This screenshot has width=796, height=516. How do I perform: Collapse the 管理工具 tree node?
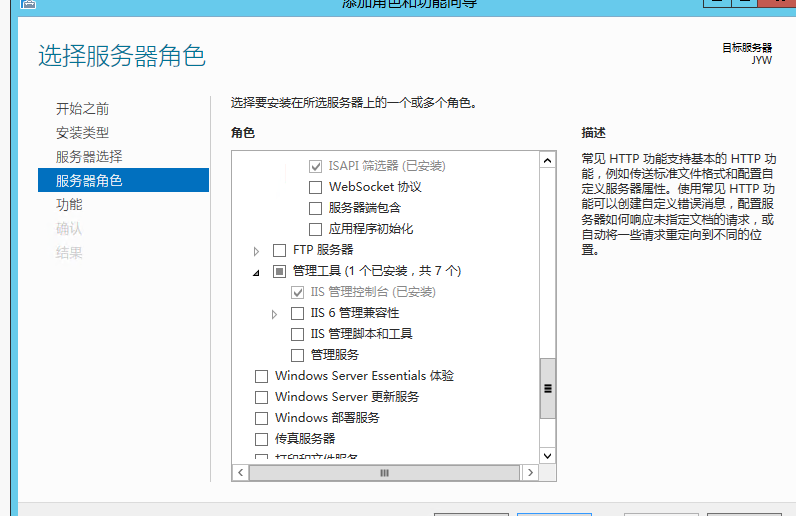(256, 272)
